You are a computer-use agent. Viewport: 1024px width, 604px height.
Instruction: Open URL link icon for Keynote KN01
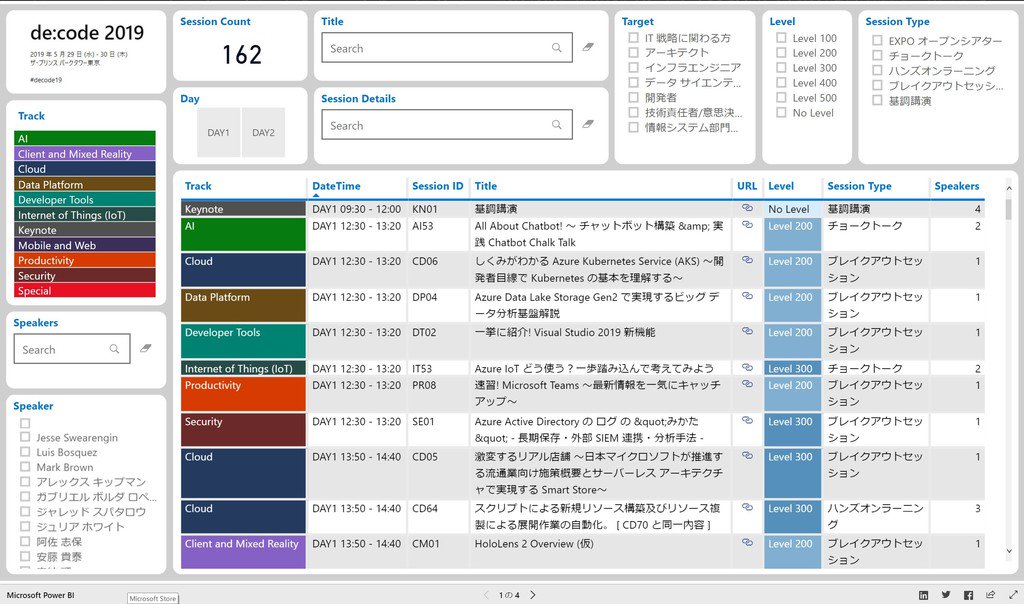pyautogui.click(x=748, y=208)
